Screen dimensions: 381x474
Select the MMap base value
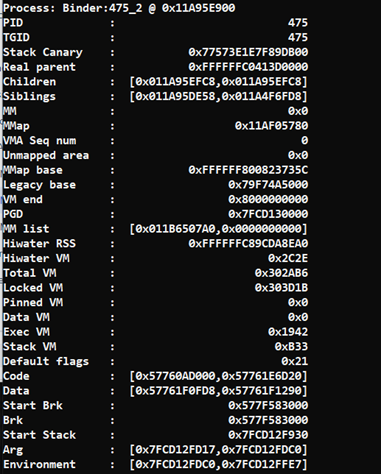tap(248, 170)
